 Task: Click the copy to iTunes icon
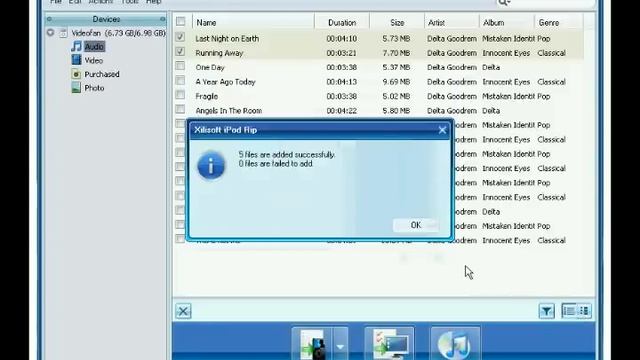pyautogui.click(x=455, y=344)
